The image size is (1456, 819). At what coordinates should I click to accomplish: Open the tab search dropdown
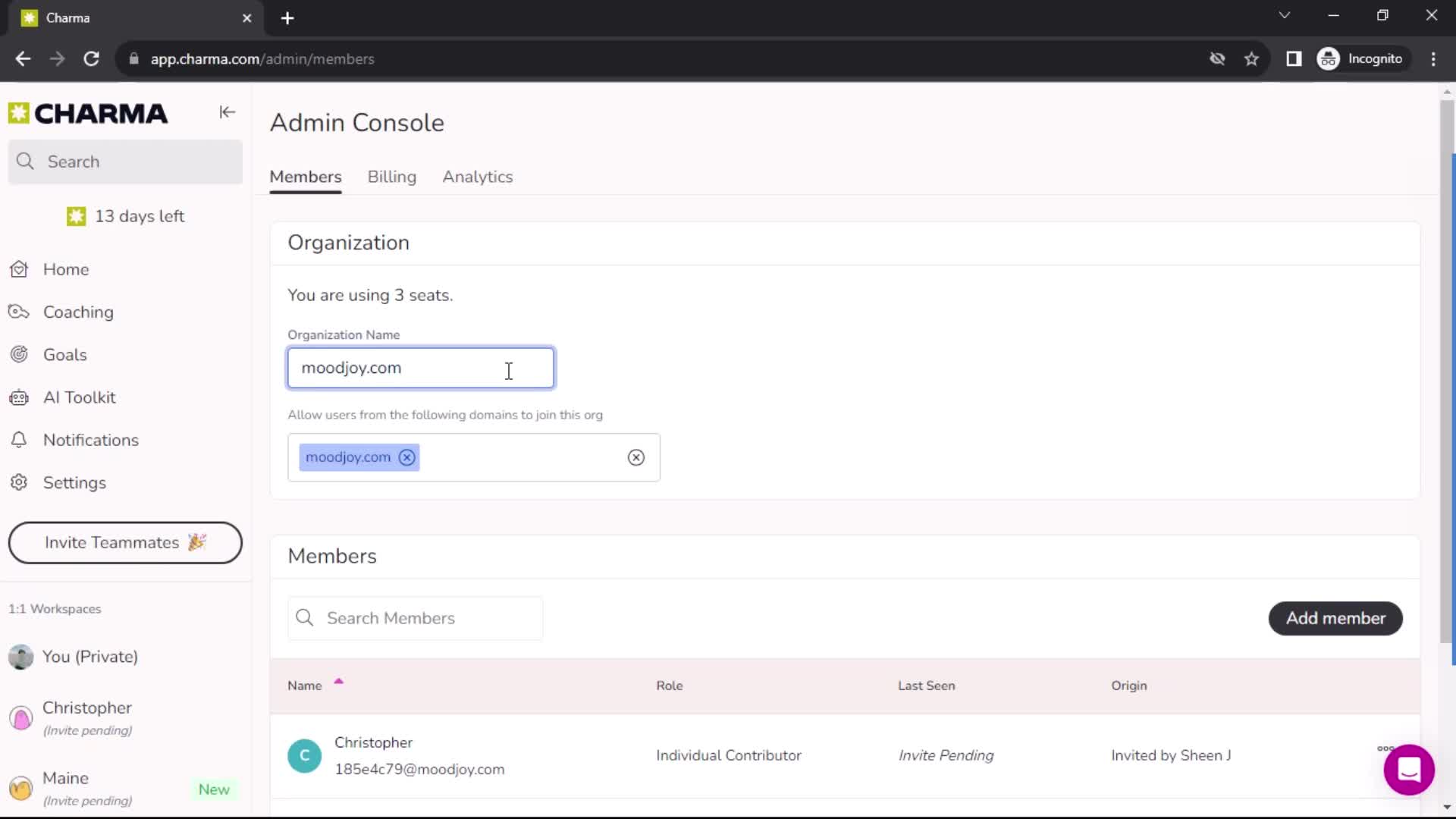click(x=1284, y=15)
